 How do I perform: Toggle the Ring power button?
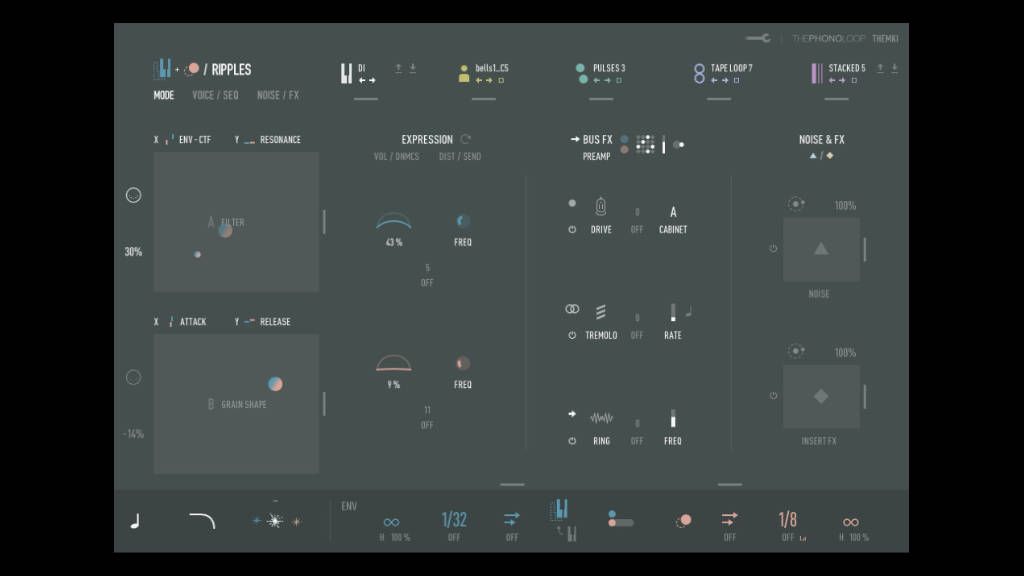(x=572, y=441)
